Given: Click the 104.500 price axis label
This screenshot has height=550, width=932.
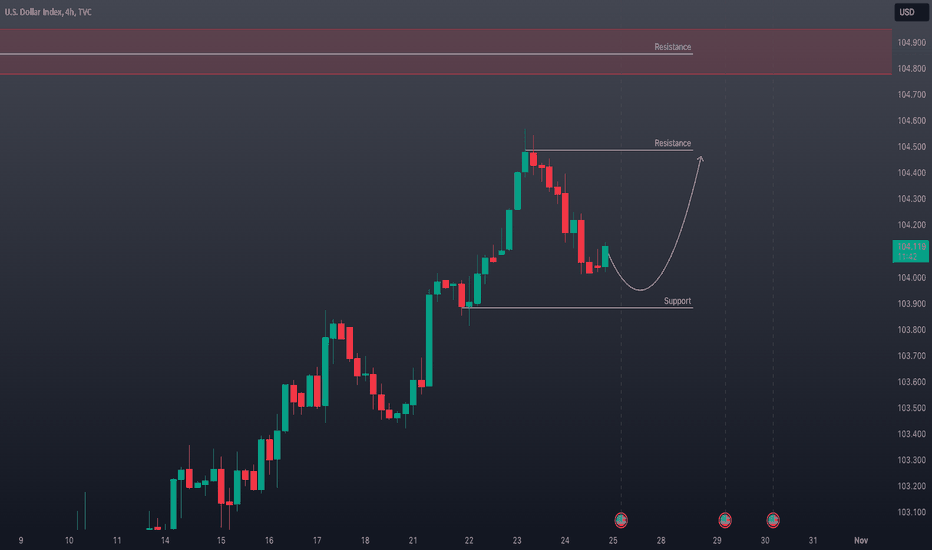Looking at the screenshot, I should pos(911,147).
